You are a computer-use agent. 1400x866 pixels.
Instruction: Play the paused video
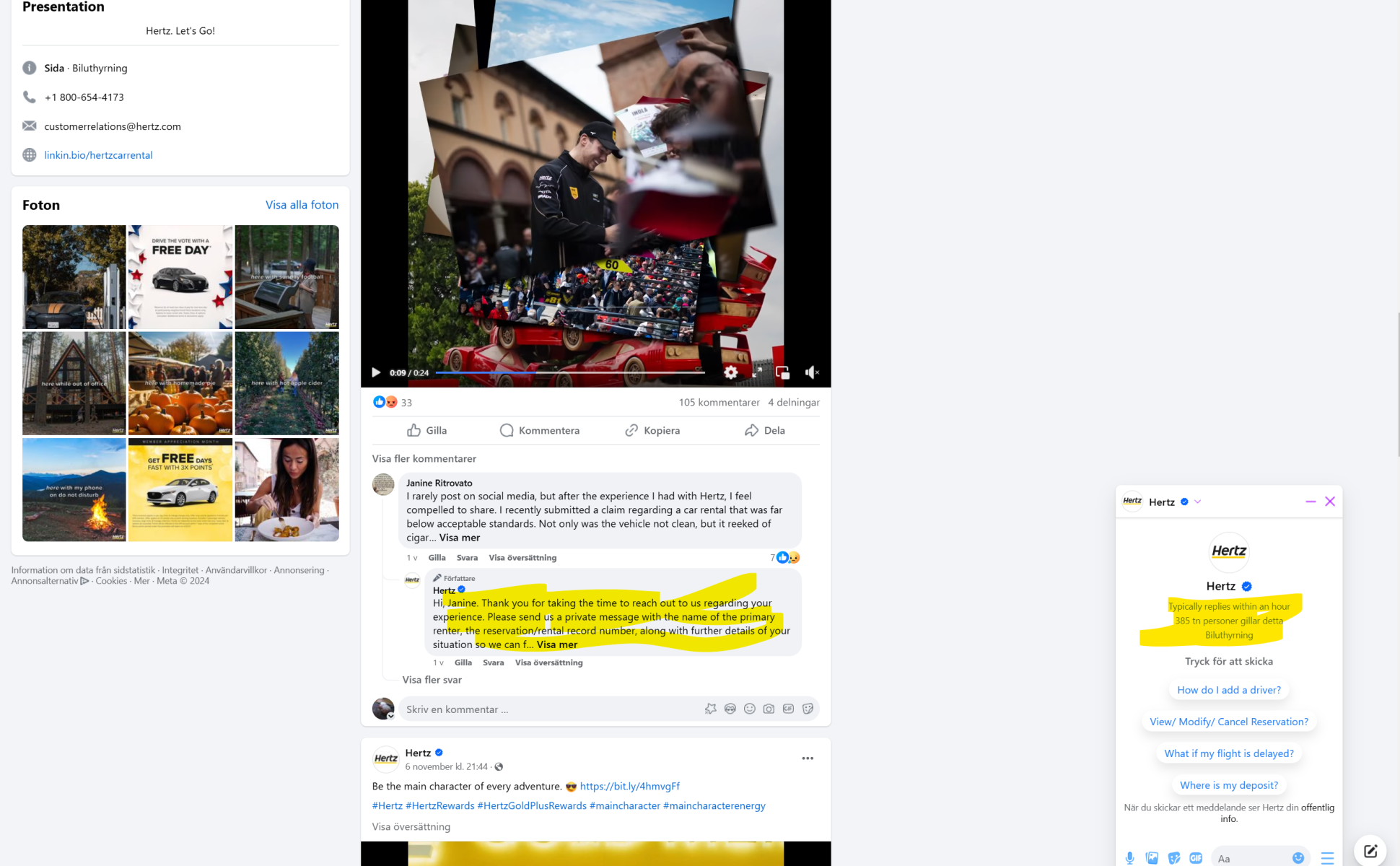[x=376, y=372]
